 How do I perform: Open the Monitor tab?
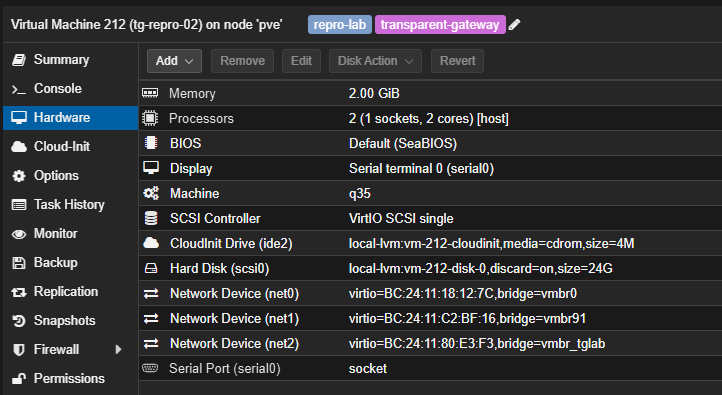tap(70, 233)
